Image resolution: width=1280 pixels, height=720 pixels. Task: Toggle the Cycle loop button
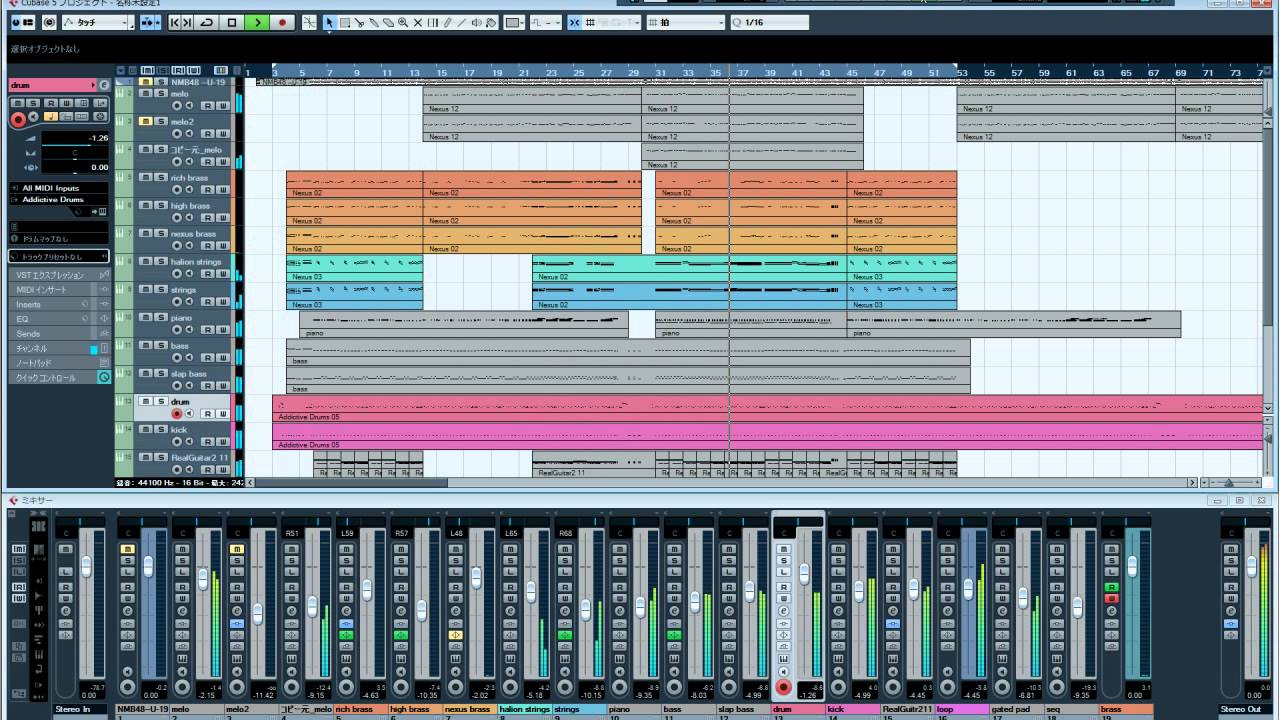(207, 22)
